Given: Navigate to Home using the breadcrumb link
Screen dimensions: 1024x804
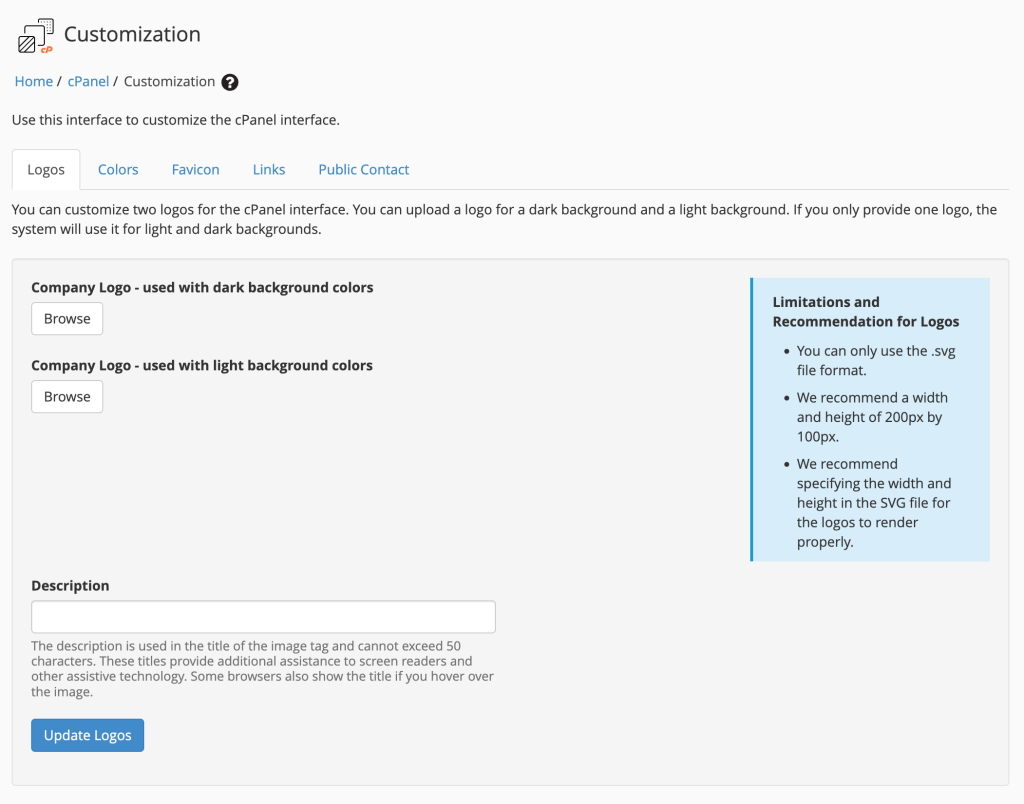Looking at the screenshot, I should (33, 81).
